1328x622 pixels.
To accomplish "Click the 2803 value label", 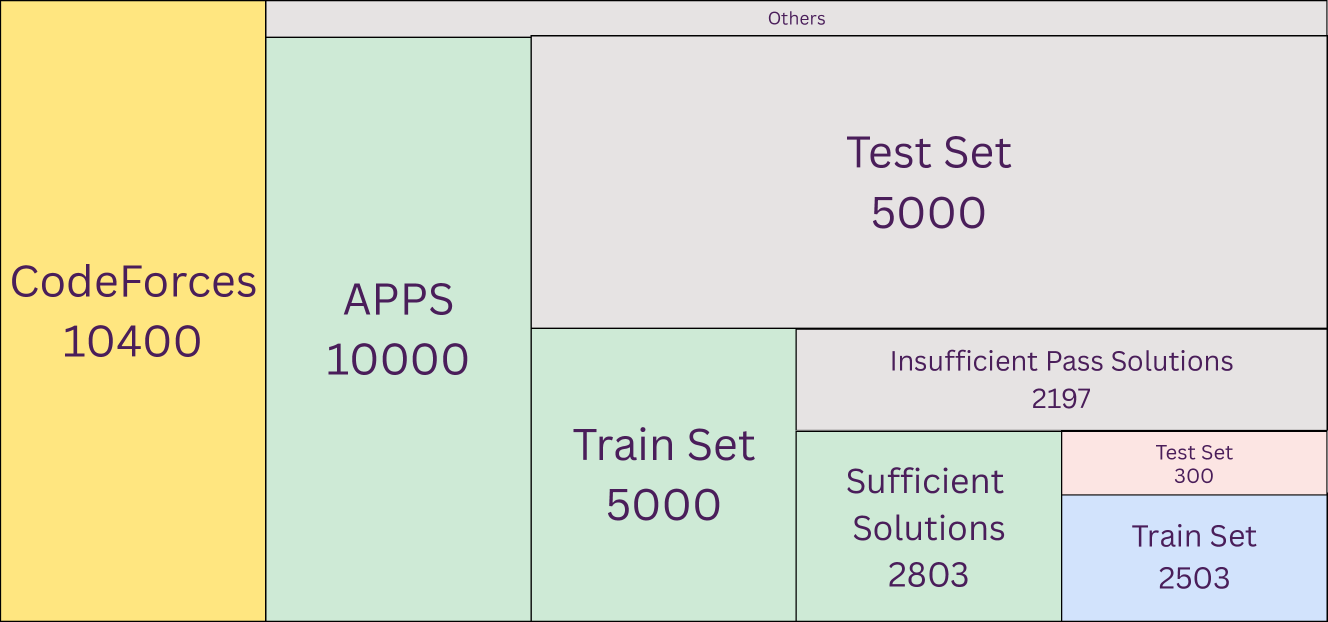I will pyautogui.click(x=928, y=575).
